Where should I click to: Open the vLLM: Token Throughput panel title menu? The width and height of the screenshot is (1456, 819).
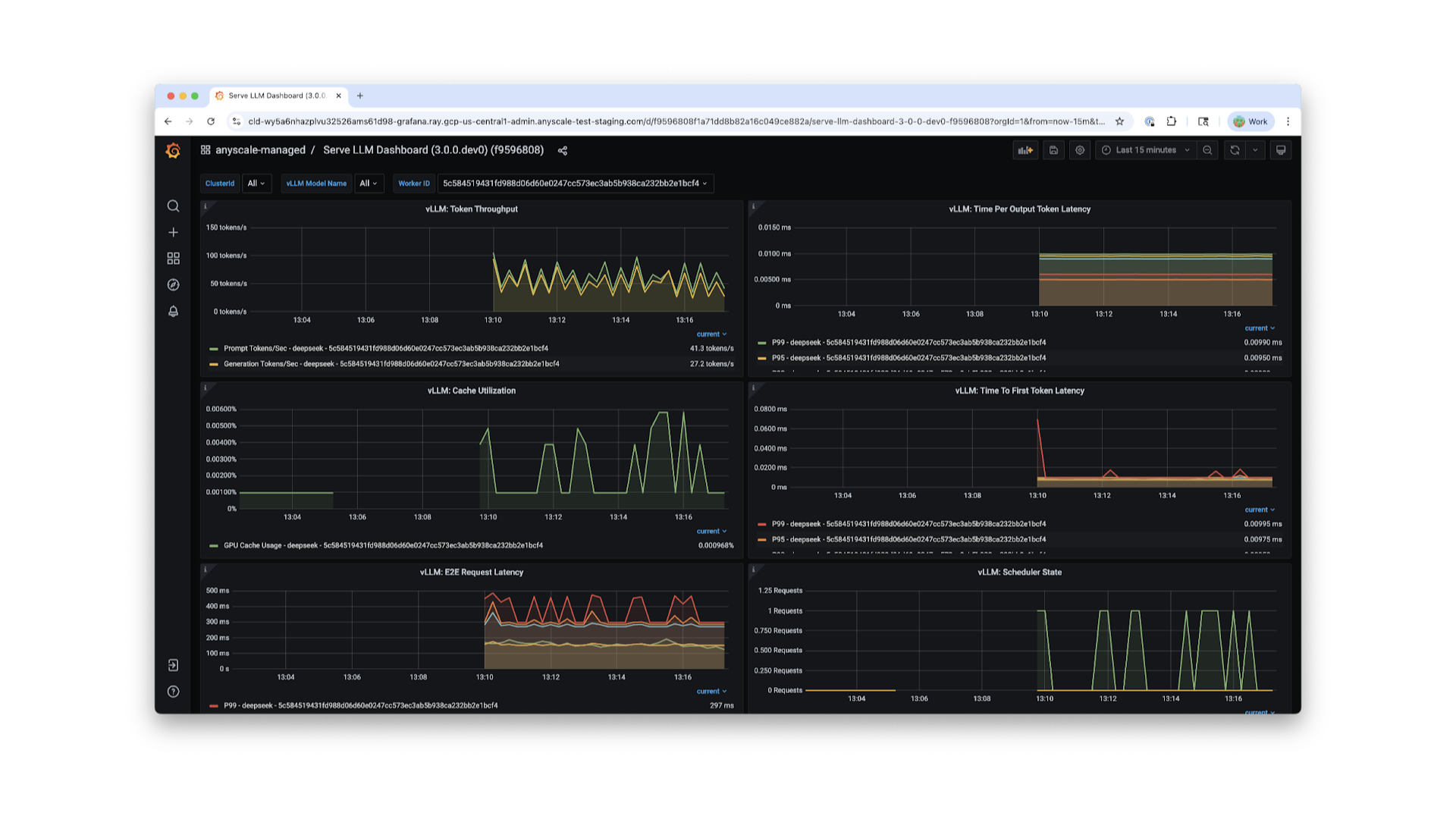click(472, 209)
